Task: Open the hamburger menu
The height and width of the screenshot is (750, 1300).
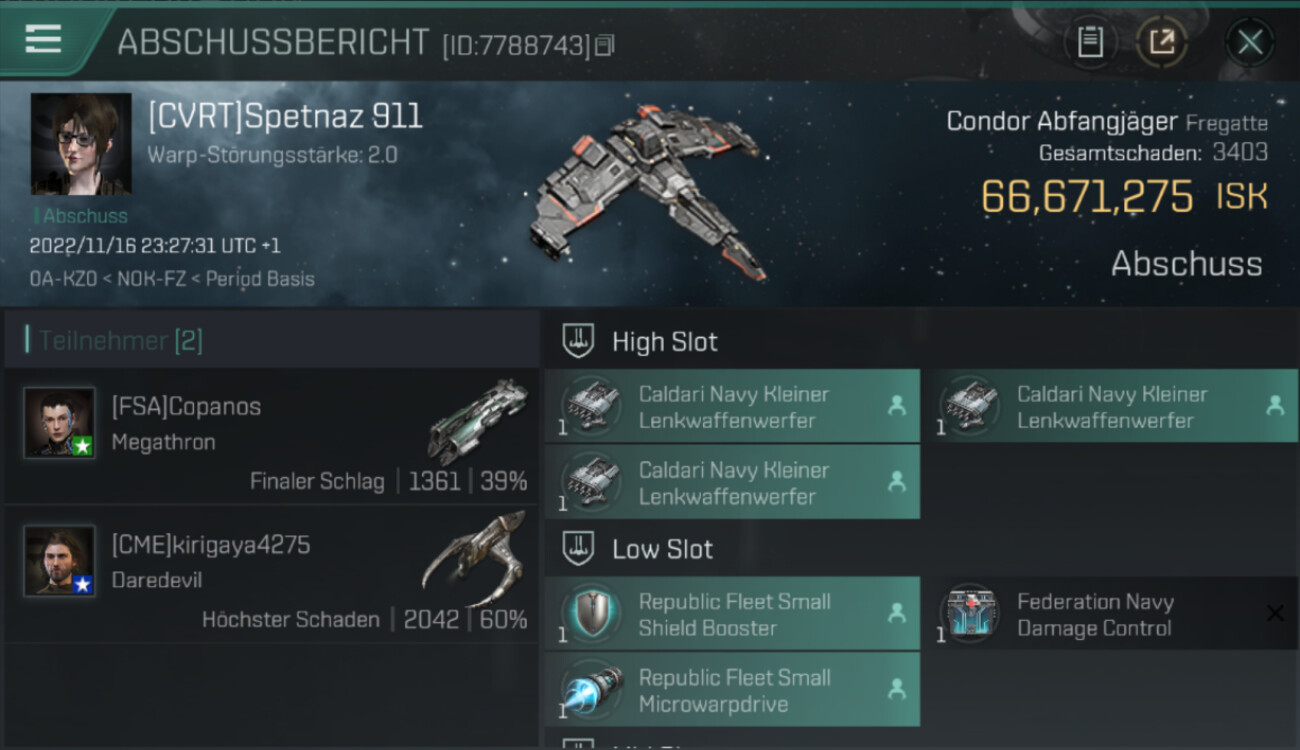Action: click(x=43, y=39)
